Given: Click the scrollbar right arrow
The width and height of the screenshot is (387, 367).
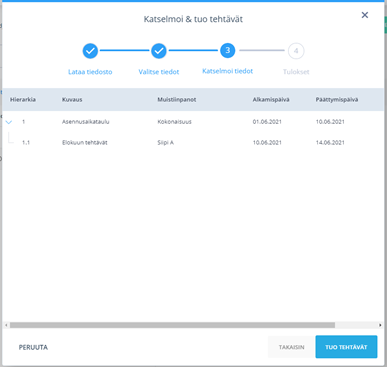Looking at the screenshot, I should [x=380, y=325].
